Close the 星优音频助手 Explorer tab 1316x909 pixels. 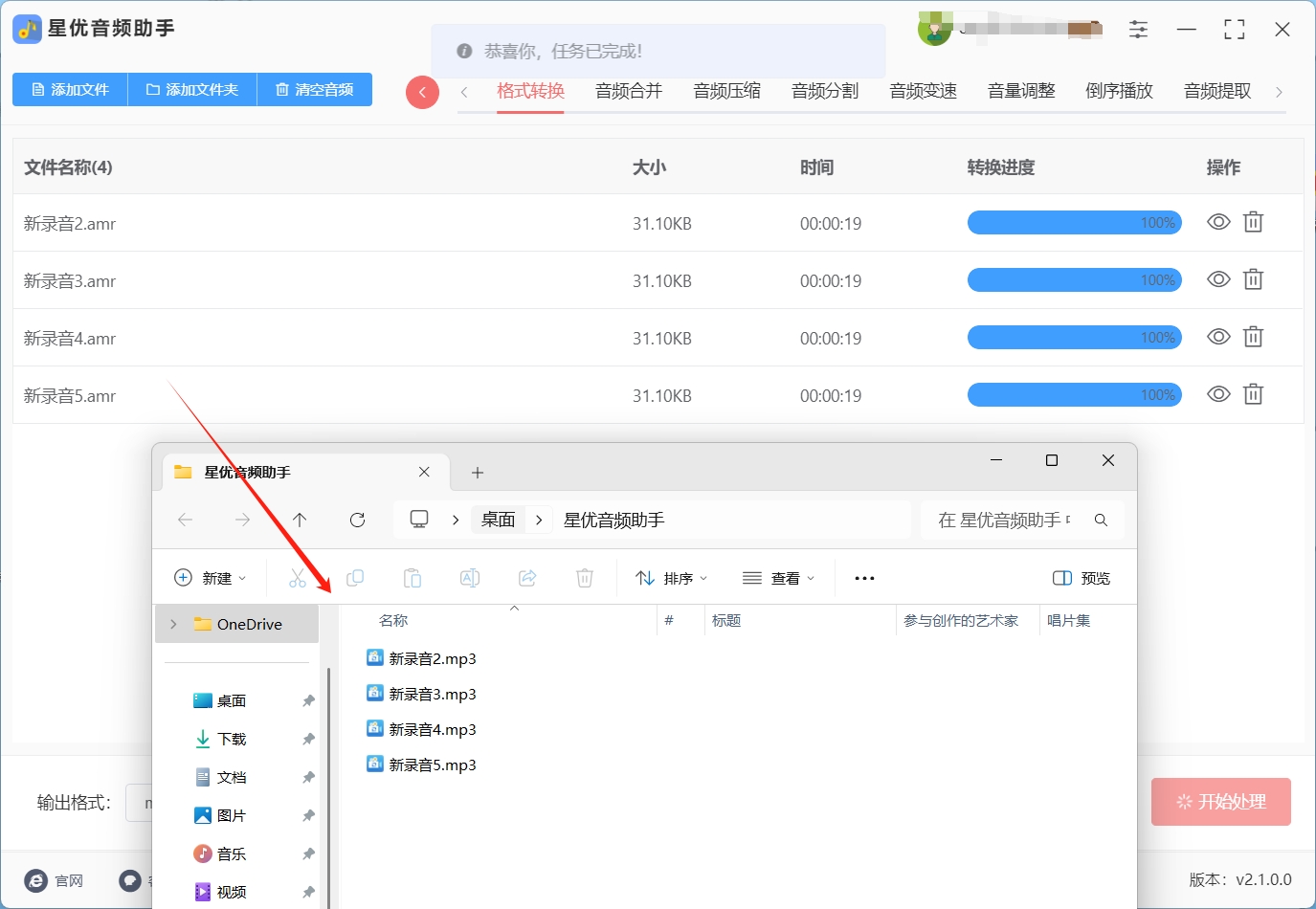[424, 472]
